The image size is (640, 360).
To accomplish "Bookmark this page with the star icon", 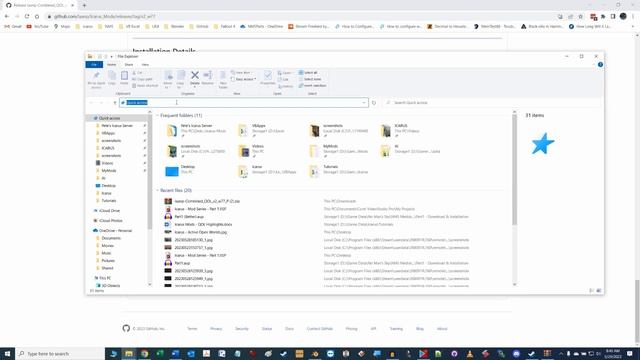I will (x=580, y=16).
